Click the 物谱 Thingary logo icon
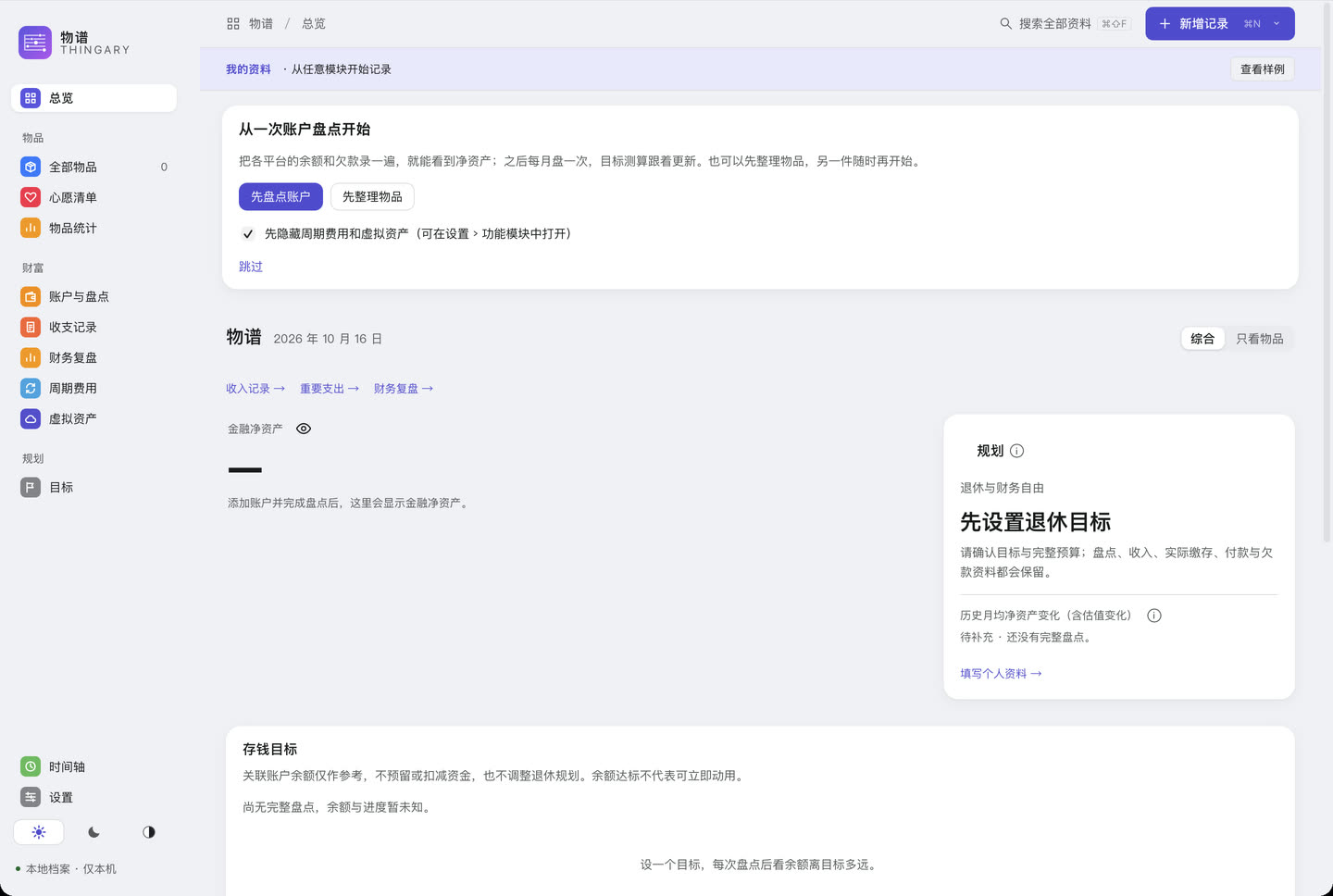The width and height of the screenshot is (1333, 896). click(x=35, y=43)
